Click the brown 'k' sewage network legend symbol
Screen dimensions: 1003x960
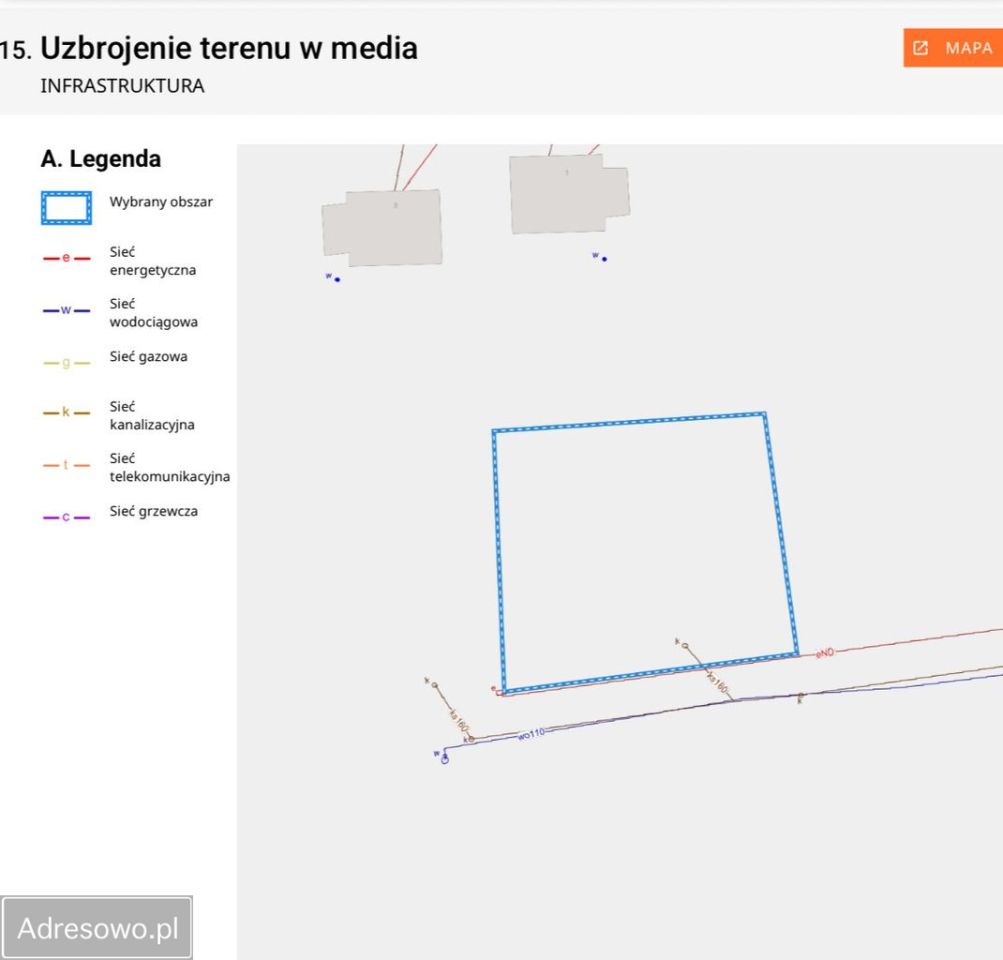[67, 413]
